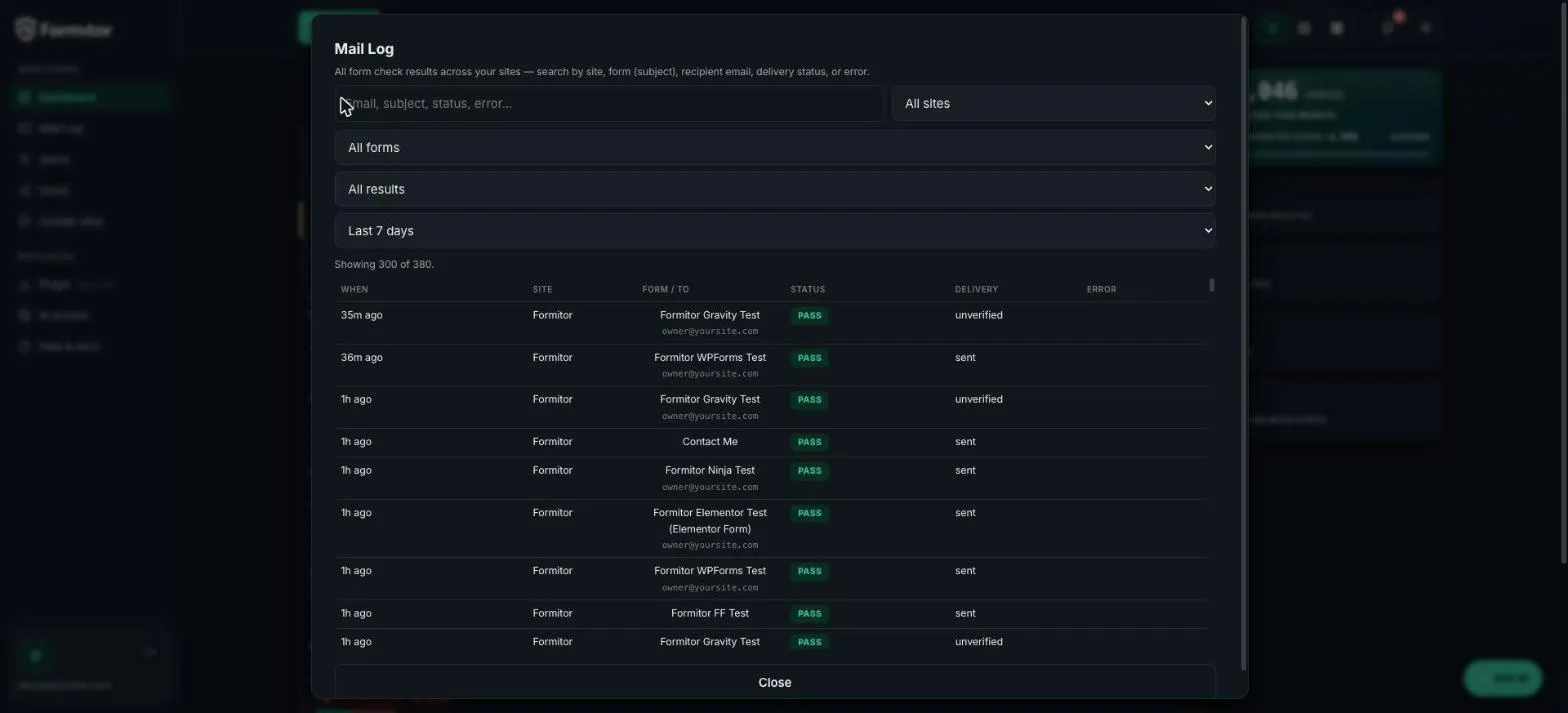
Task: Open the All sites dropdown
Action: click(x=1053, y=104)
